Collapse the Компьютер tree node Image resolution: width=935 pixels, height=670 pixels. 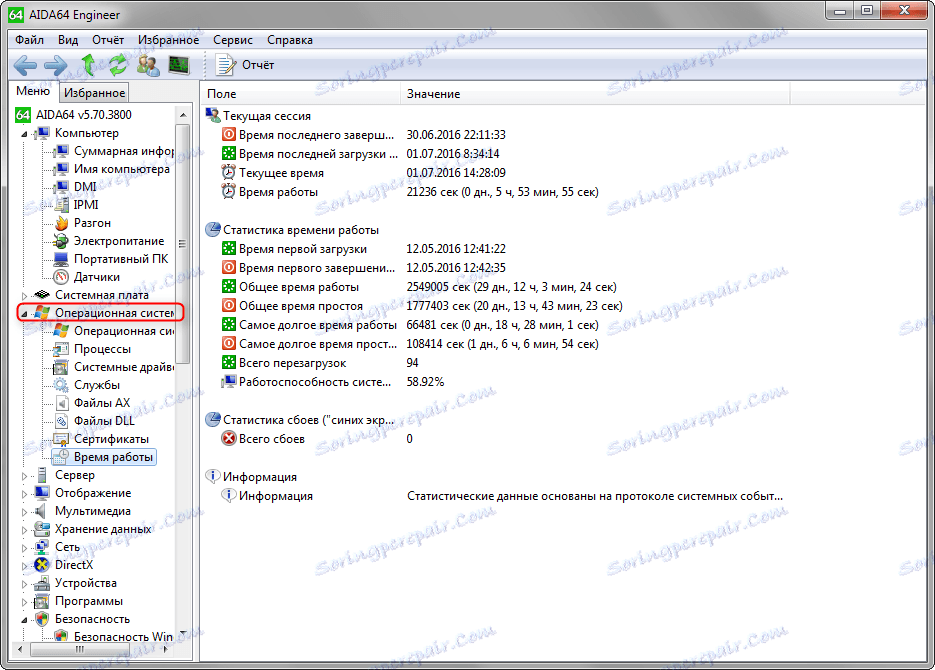(24, 134)
